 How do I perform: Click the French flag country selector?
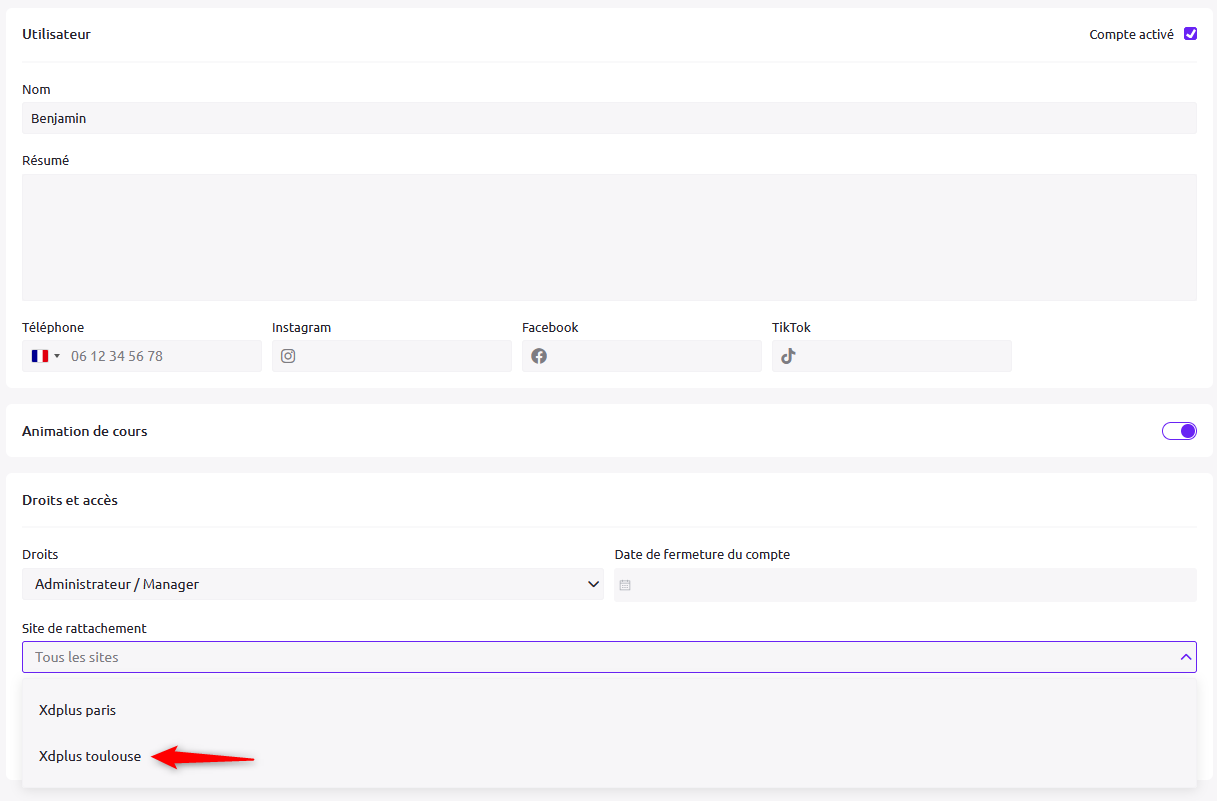click(40, 356)
